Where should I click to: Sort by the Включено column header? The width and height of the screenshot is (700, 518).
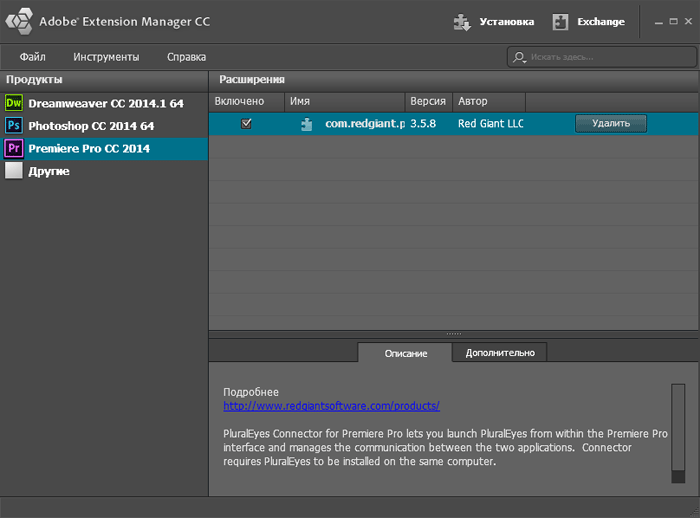[x=246, y=101]
